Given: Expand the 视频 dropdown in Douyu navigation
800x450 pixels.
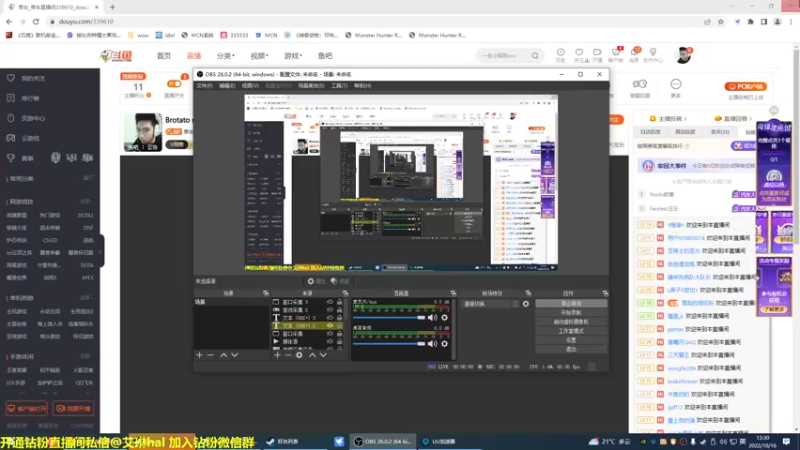Looking at the screenshot, I should tap(259, 56).
